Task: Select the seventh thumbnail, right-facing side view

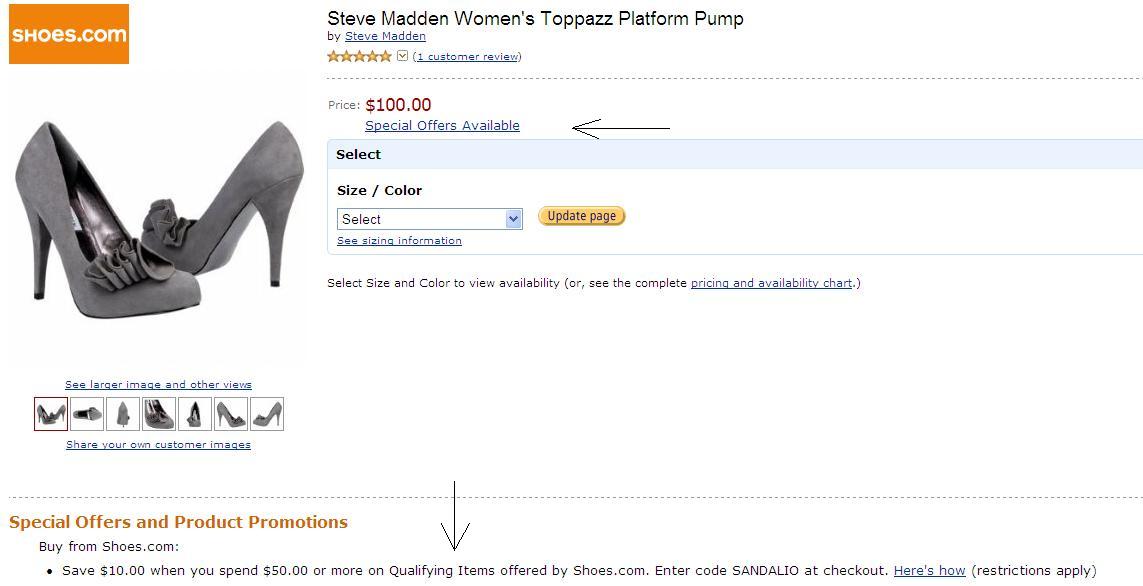Action: (x=267, y=414)
